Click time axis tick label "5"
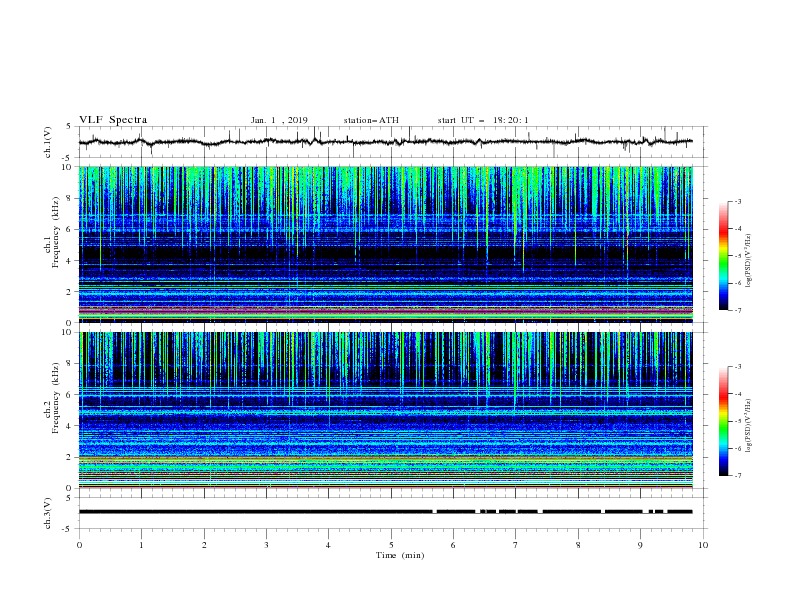792x612 pixels. click(391, 545)
